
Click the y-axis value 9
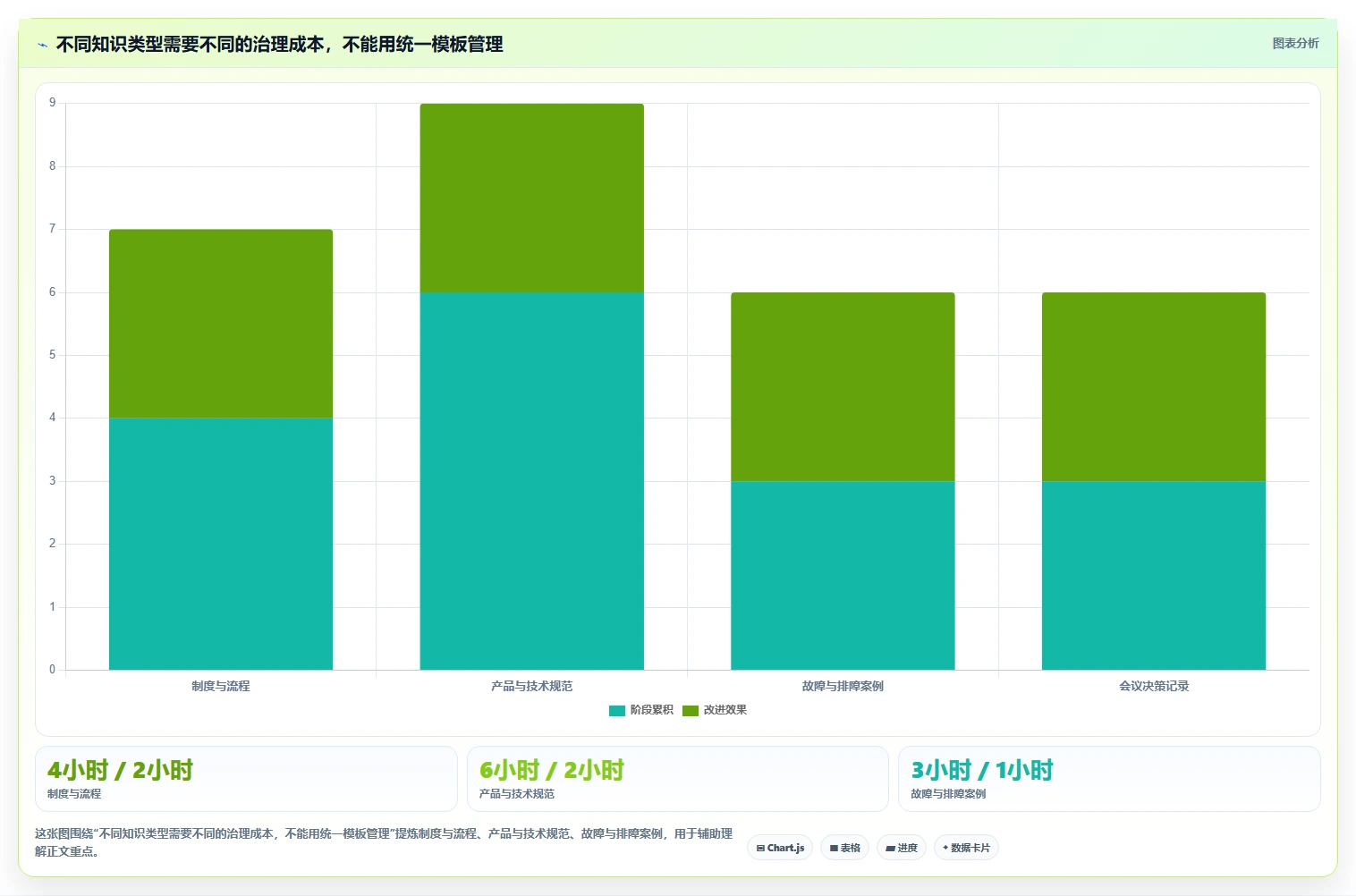tap(52, 103)
